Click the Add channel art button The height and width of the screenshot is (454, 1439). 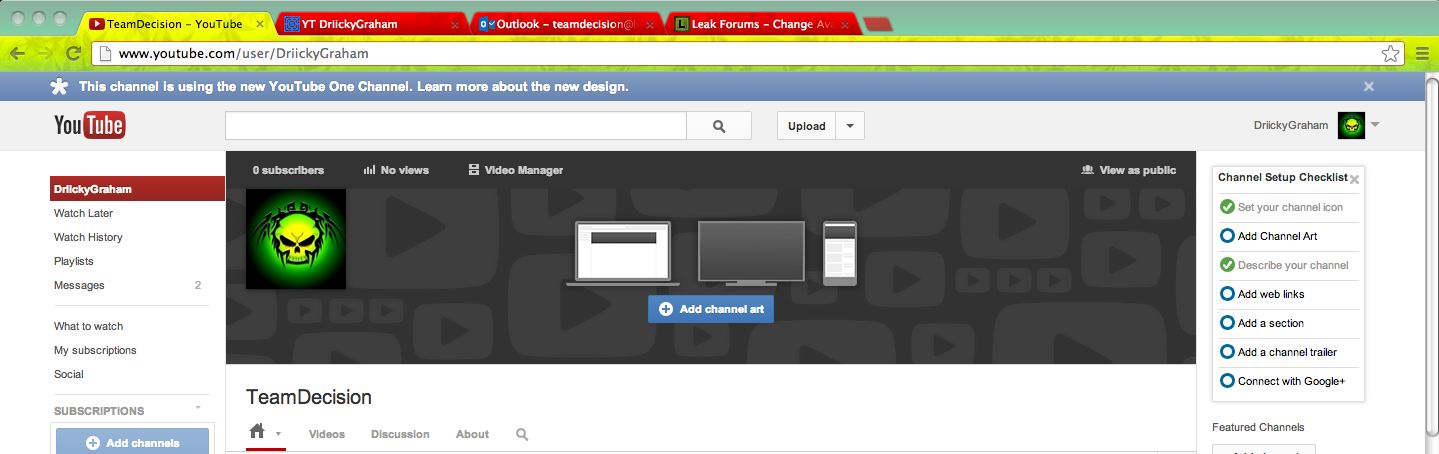pyautogui.click(x=711, y=309)
